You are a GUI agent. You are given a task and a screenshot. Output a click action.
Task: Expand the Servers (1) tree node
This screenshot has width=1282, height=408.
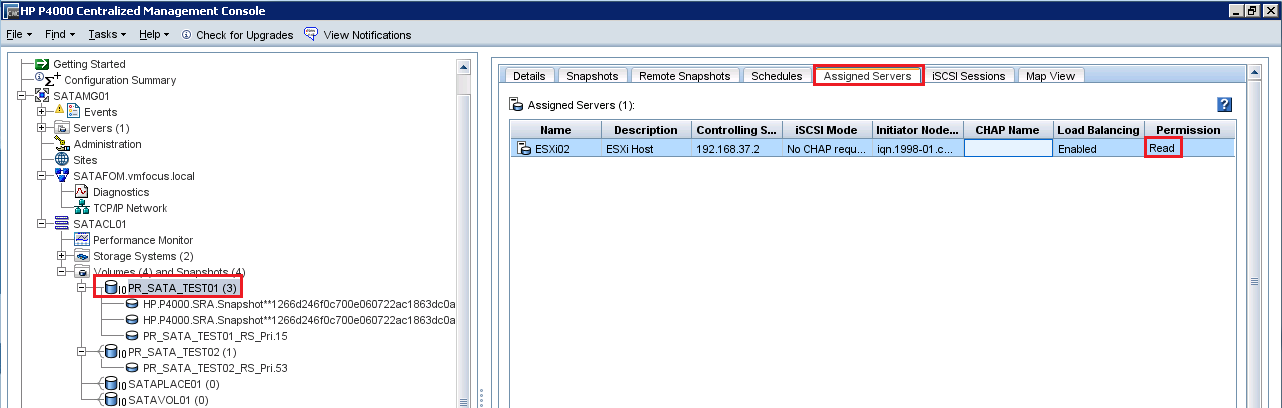42,128
